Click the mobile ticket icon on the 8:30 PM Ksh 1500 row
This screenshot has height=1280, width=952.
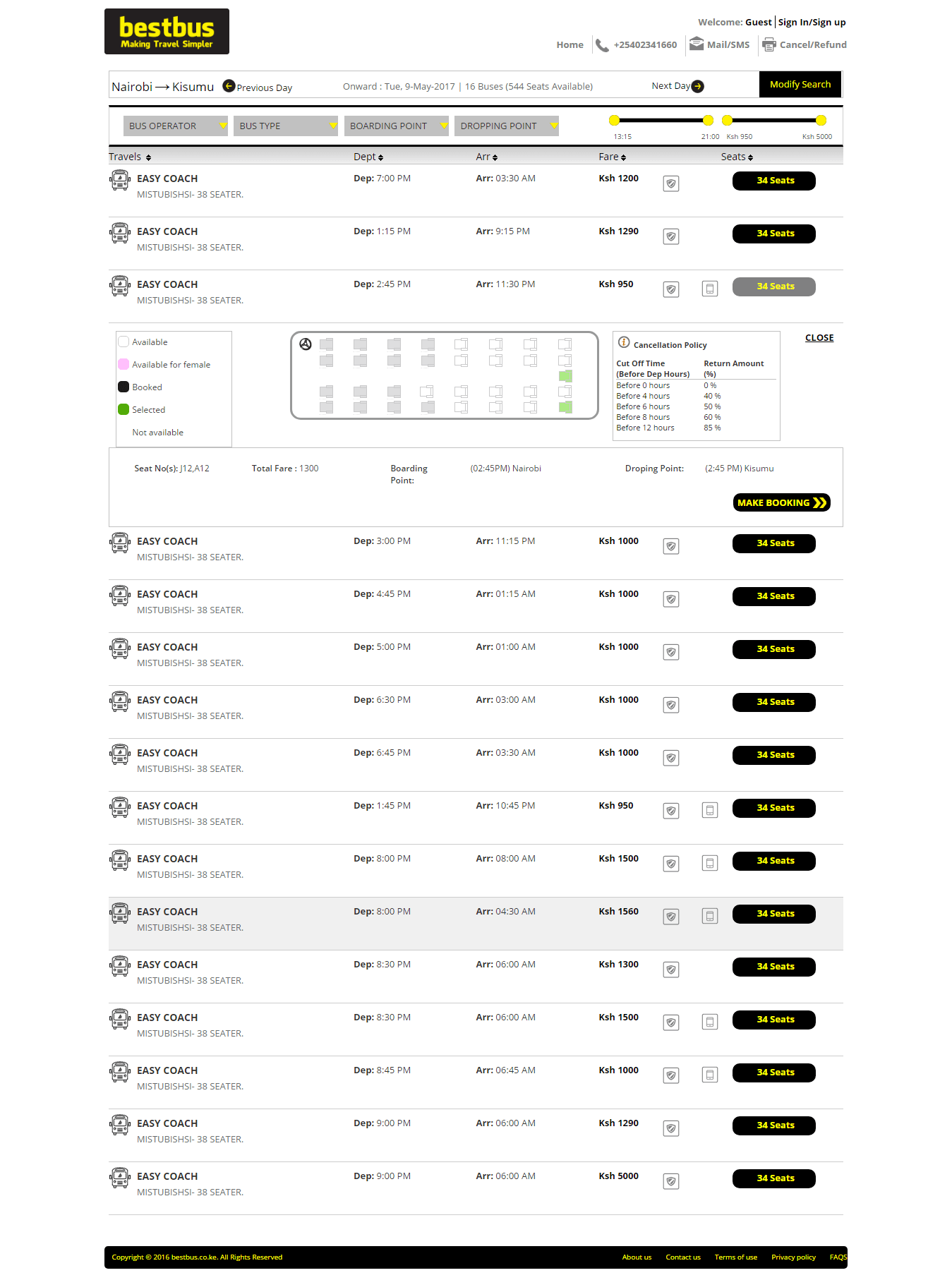710,1022
